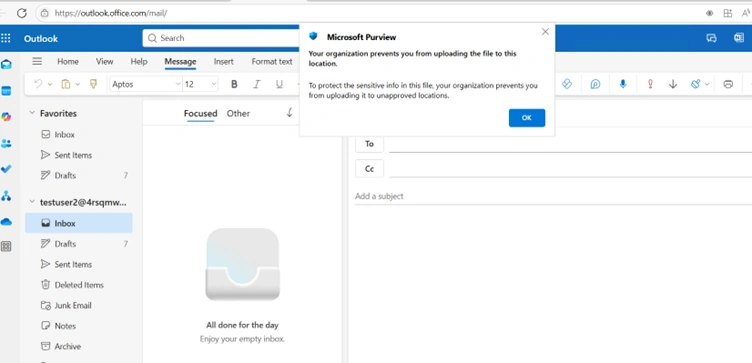
Task: Click the blue paint brush ribbon icon
Action: (x=695, y=84)
